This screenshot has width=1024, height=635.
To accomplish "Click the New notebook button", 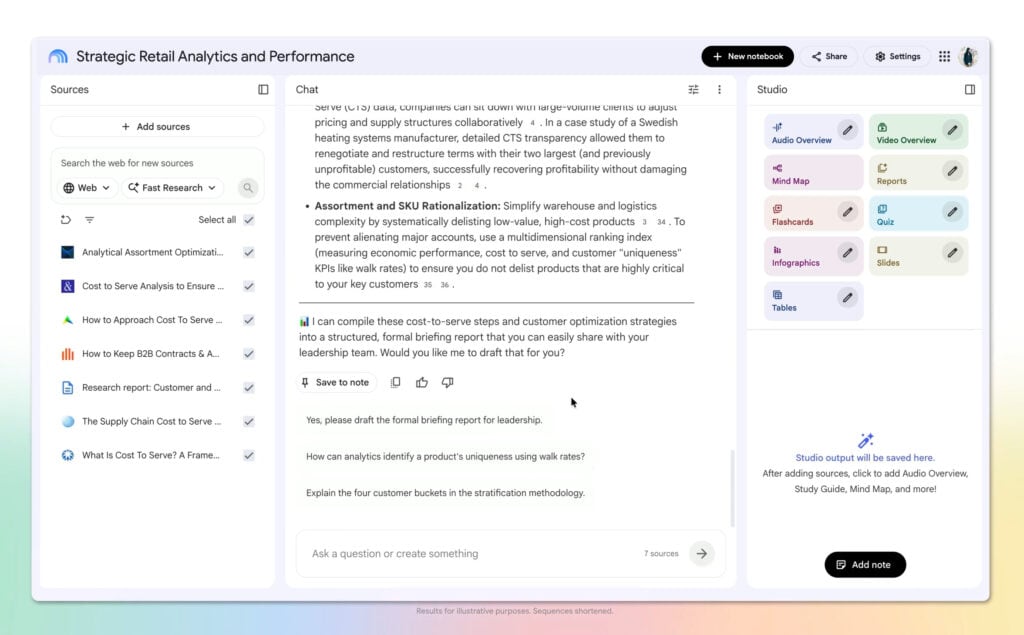I will pos(748,56).
